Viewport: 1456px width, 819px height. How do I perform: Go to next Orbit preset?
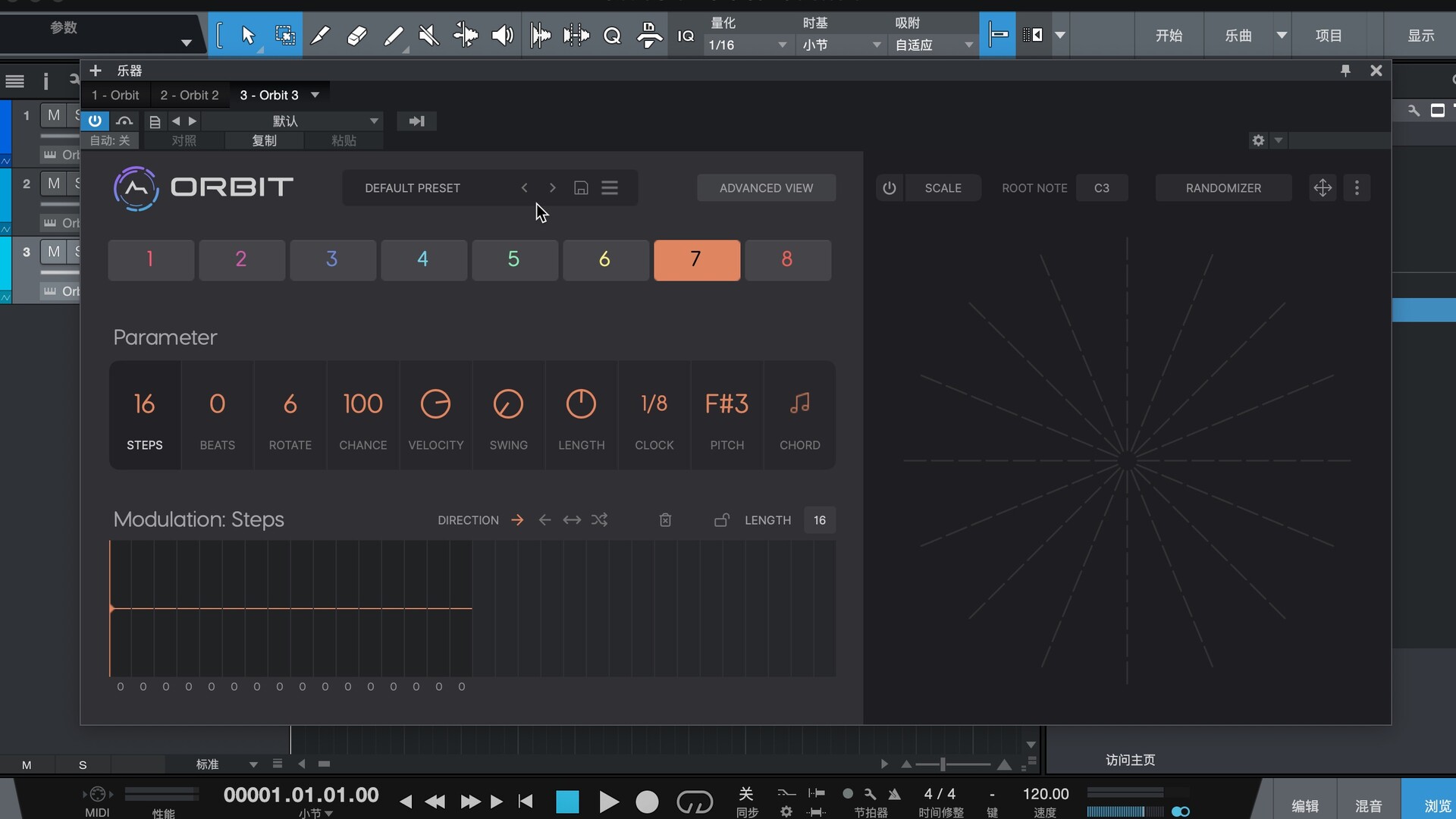point(552,188)
